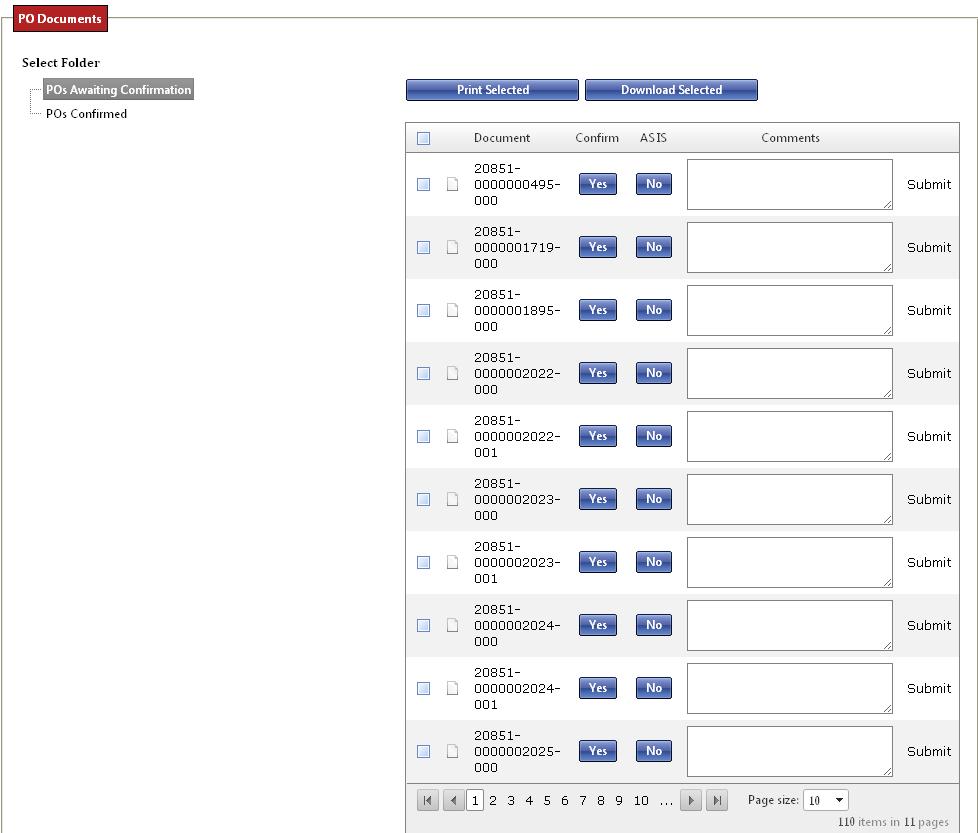Open document icon for 20851-0000002023-000
Screen dimensions: 978x833
pyautogui.click(x=453, y=499)
